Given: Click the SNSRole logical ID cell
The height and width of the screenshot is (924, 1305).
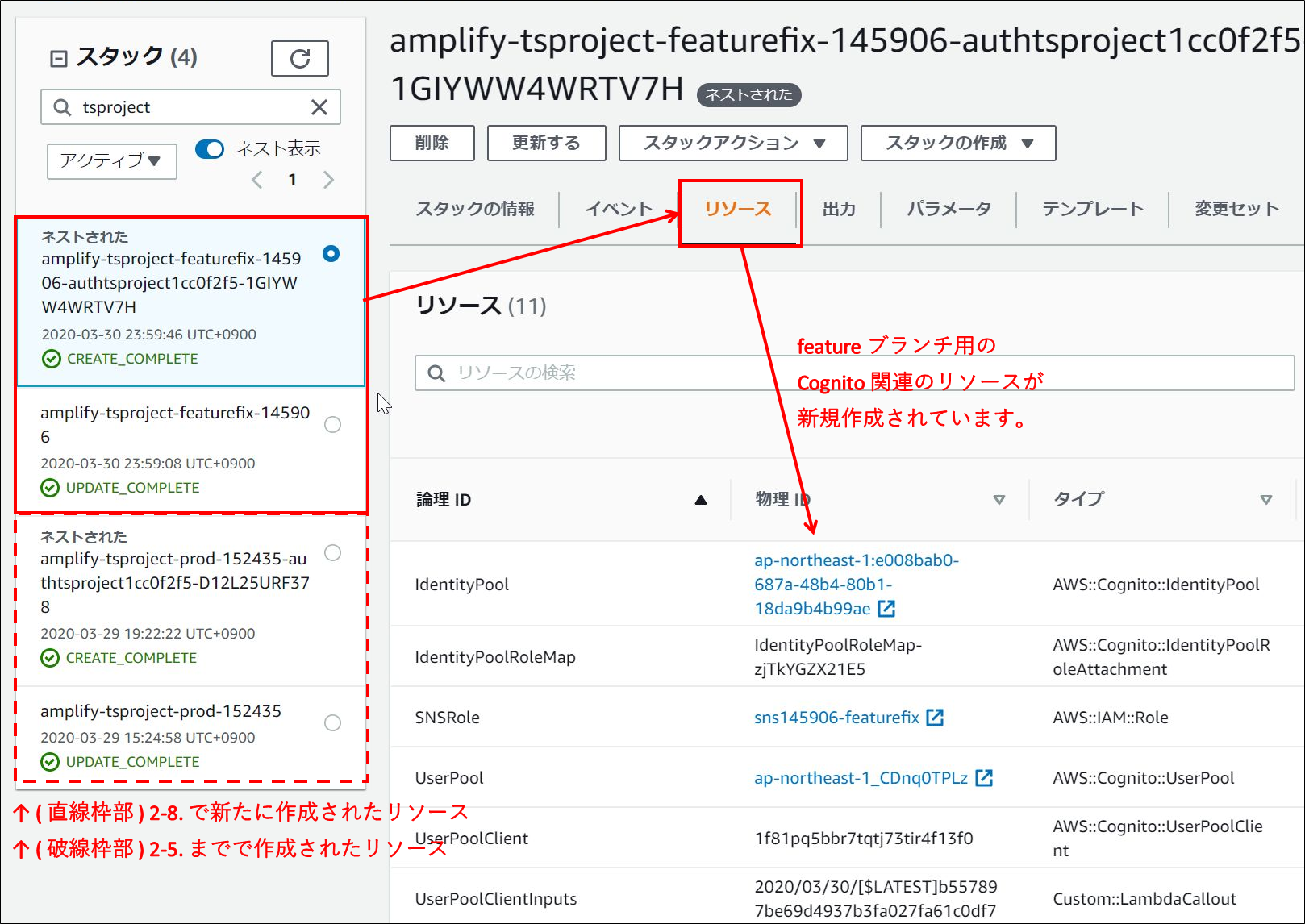Looking at the screenshot, I should click(448, 718).
